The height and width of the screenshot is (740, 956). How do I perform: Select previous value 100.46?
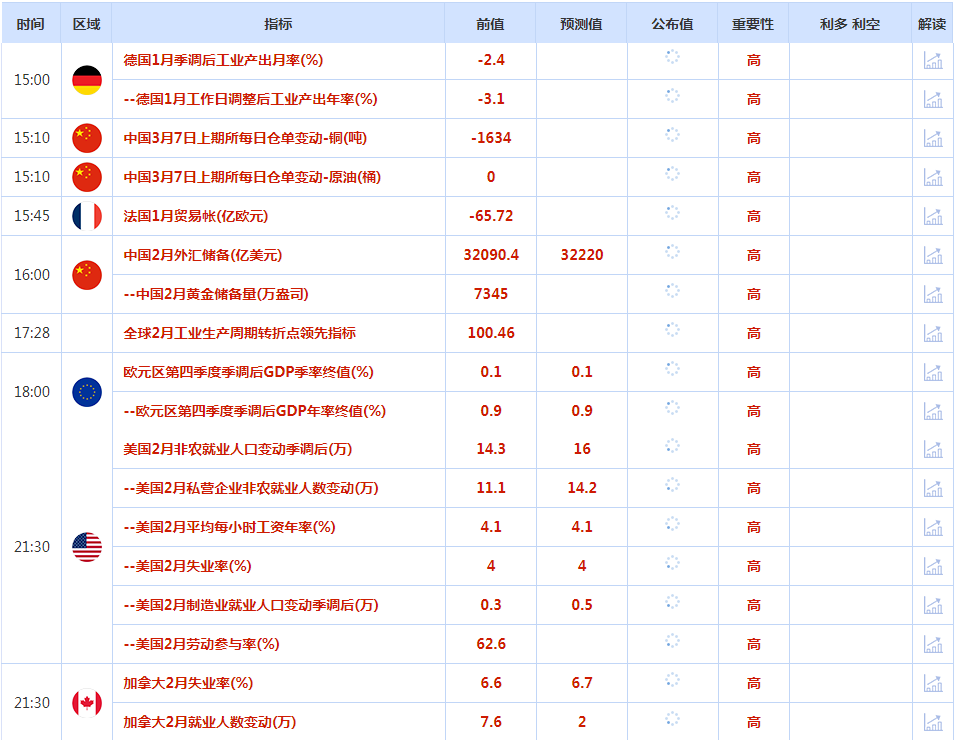[x=491, y=333]
